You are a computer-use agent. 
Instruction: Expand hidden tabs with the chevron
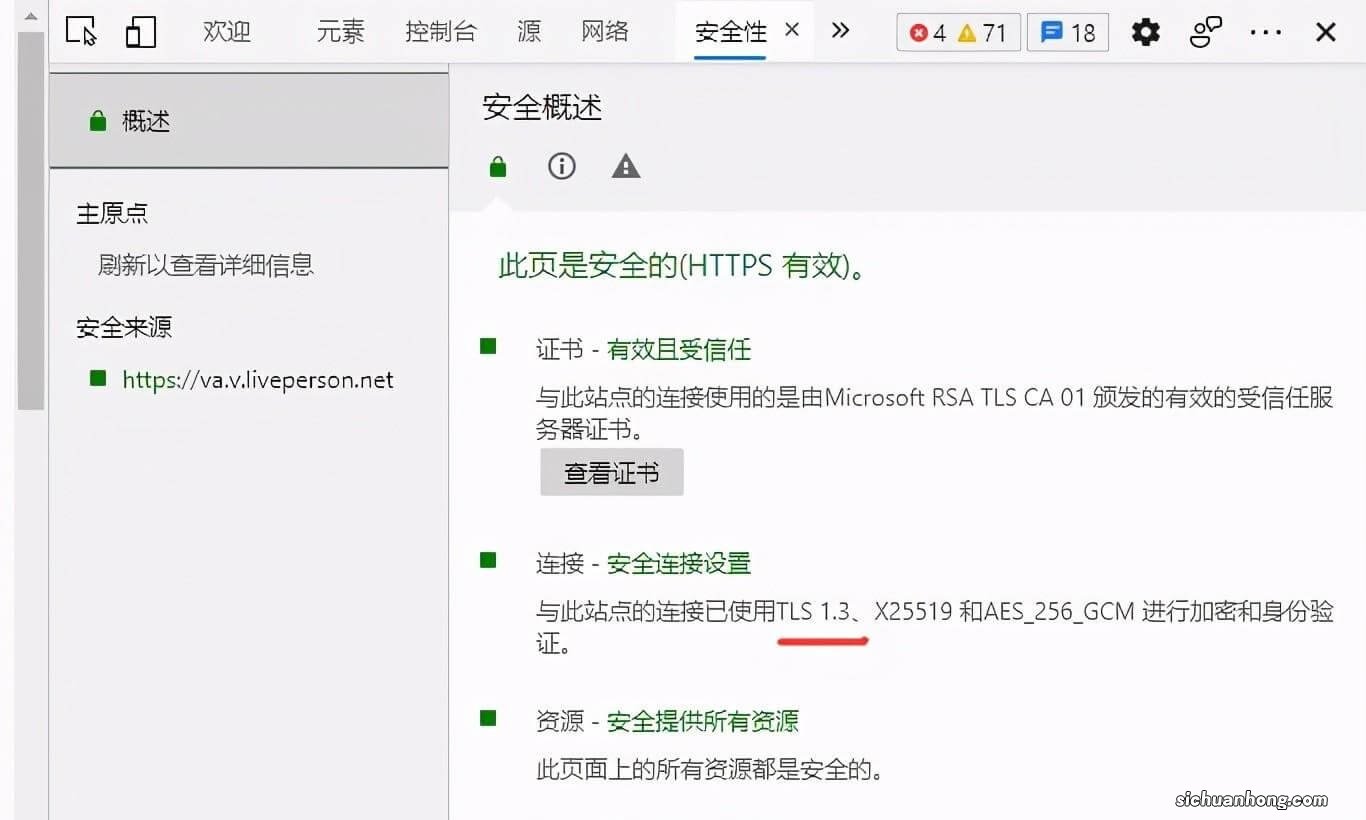(x=840, y=31)
